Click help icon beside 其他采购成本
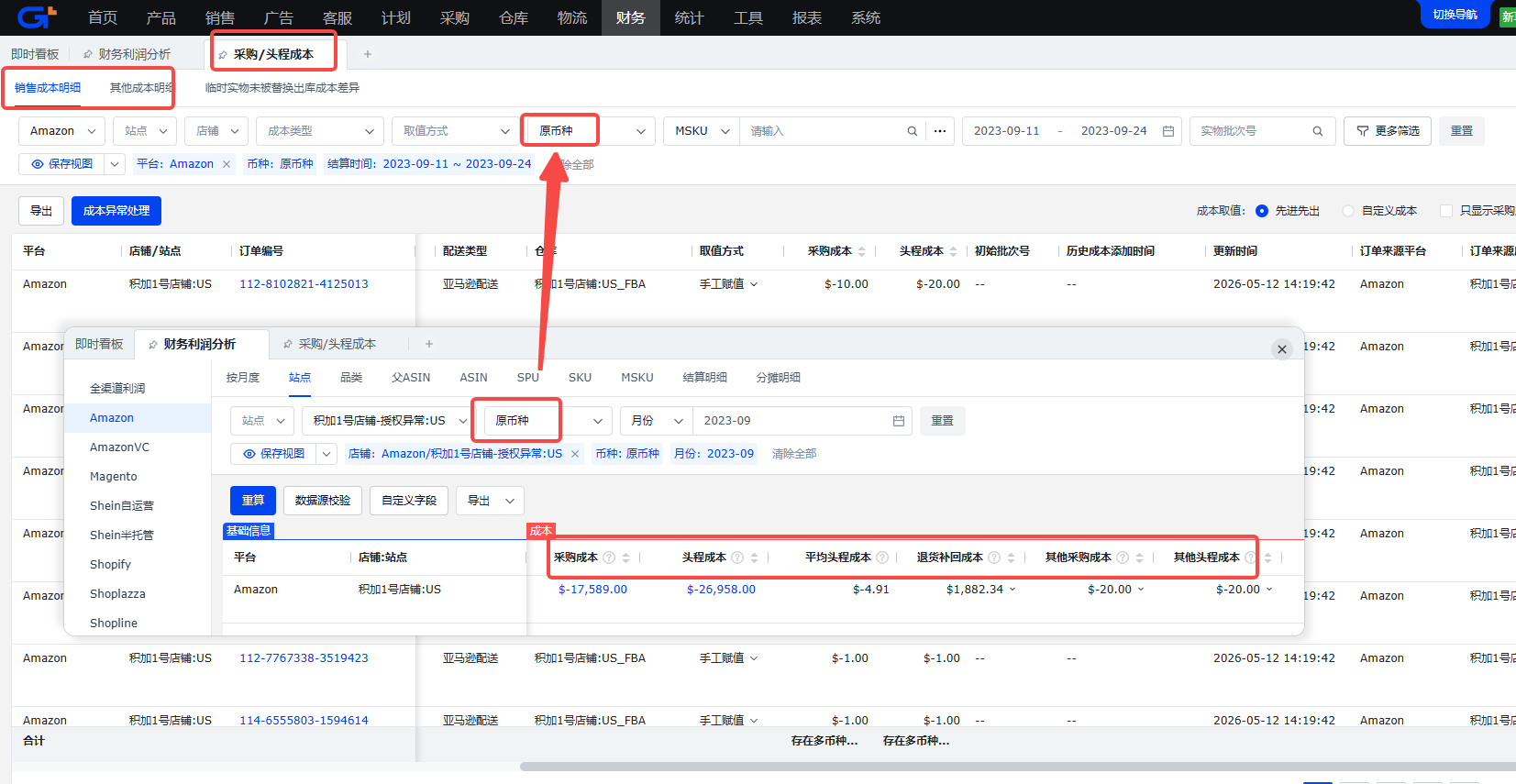This screenshot has height=784, width=1516. [1123, 558]
